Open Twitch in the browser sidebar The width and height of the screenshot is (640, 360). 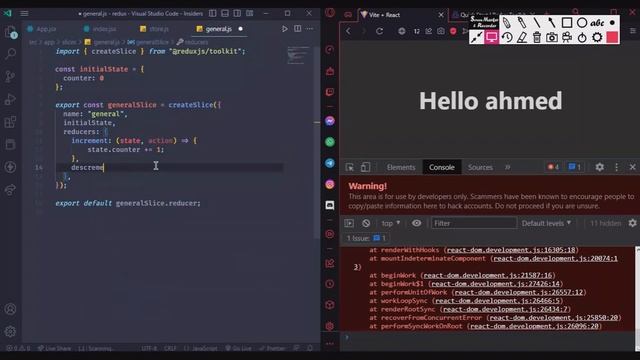[x=330, y=92]
